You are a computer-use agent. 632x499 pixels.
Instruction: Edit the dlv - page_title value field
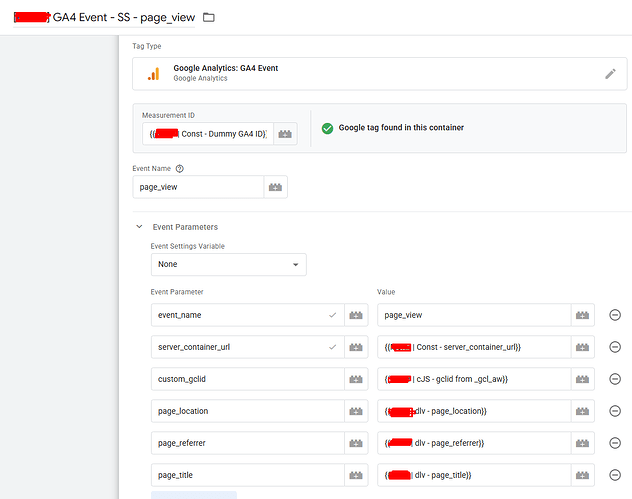pos(474,475)
